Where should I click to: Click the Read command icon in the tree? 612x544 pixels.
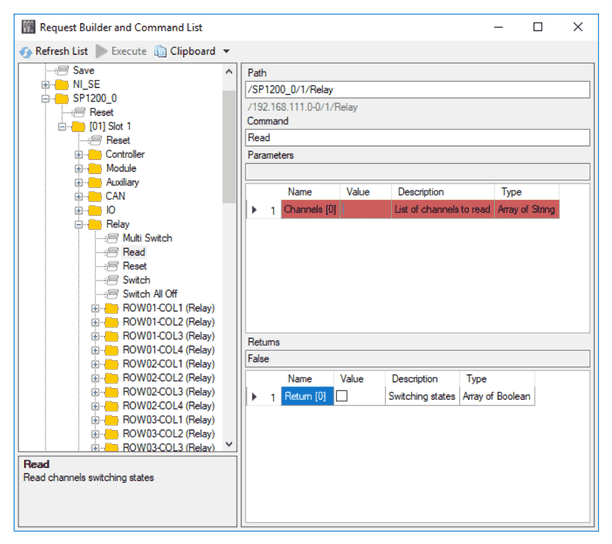coord(112,252)
